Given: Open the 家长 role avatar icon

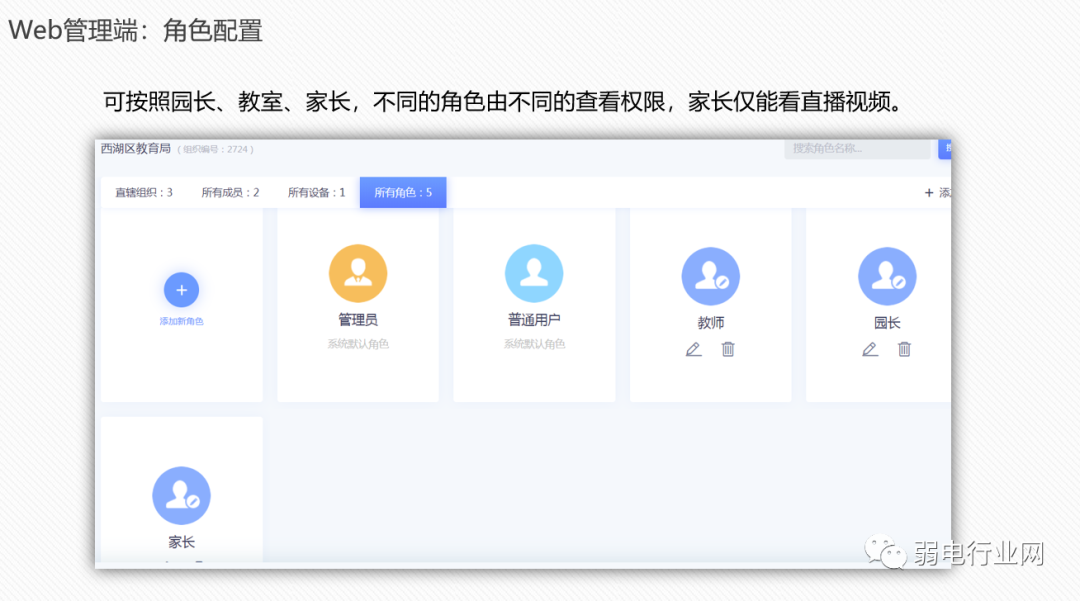Looking at the screenshot, I should [x=181, y=496].
